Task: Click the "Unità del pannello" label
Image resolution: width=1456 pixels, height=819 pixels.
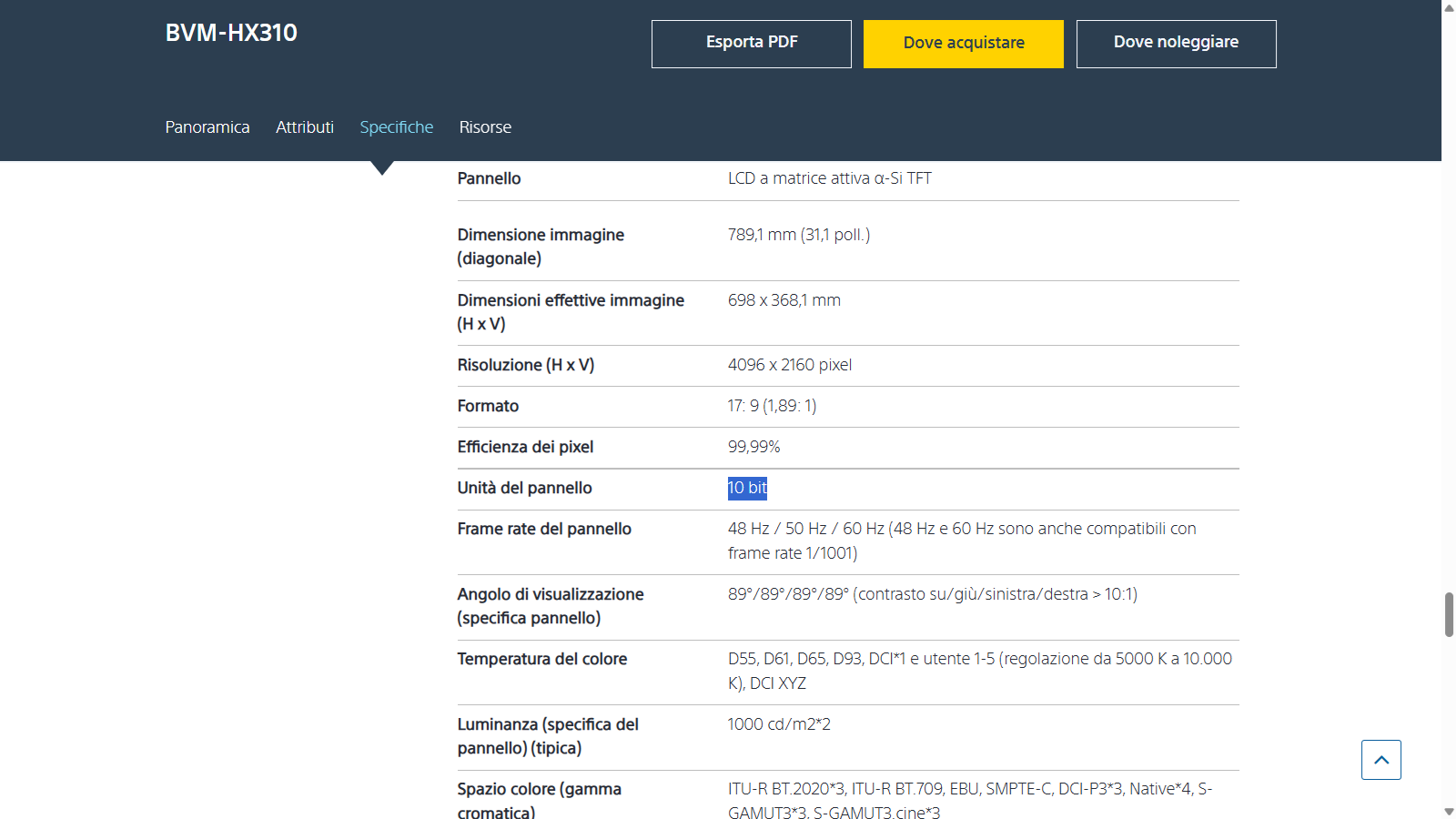Action: coord(524,488)
